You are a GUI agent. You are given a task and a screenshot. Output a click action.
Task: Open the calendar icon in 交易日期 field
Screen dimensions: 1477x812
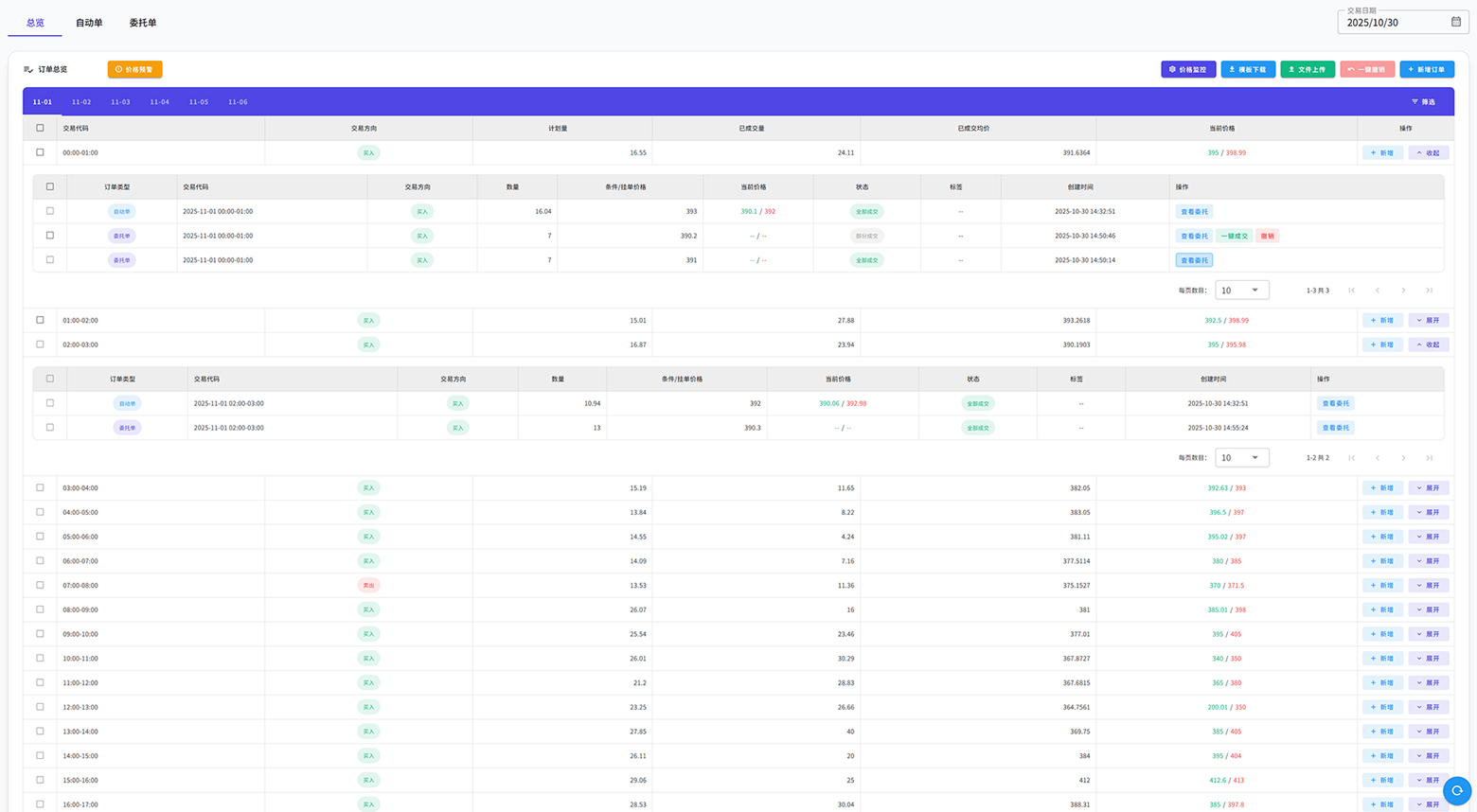click(1456, 22)
